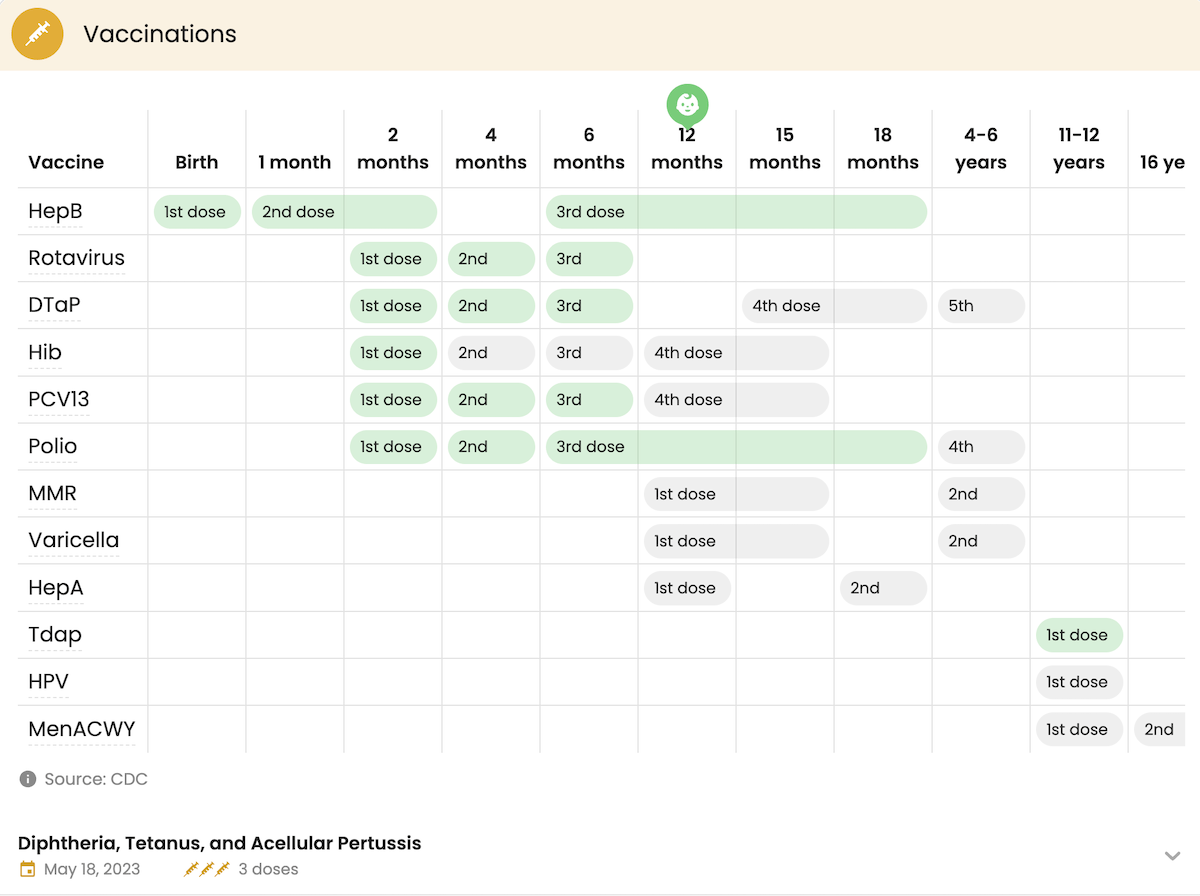This screenshot has width=1200, height=896.
Task: Click the Diphtheria, Tetanus, and Acellular Pertussis title
Action: tap(220, 843)
